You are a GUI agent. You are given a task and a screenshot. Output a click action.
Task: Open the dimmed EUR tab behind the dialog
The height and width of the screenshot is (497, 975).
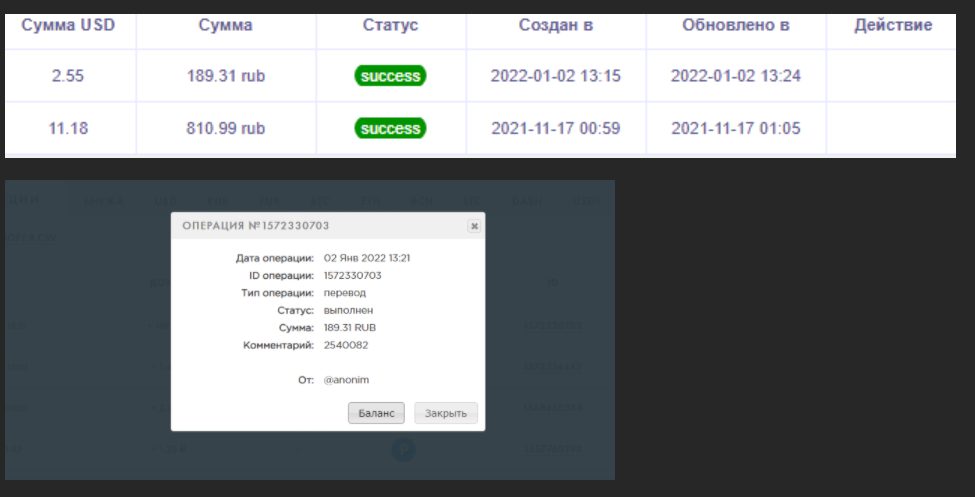pyautogui.click(x=269, y=201)
